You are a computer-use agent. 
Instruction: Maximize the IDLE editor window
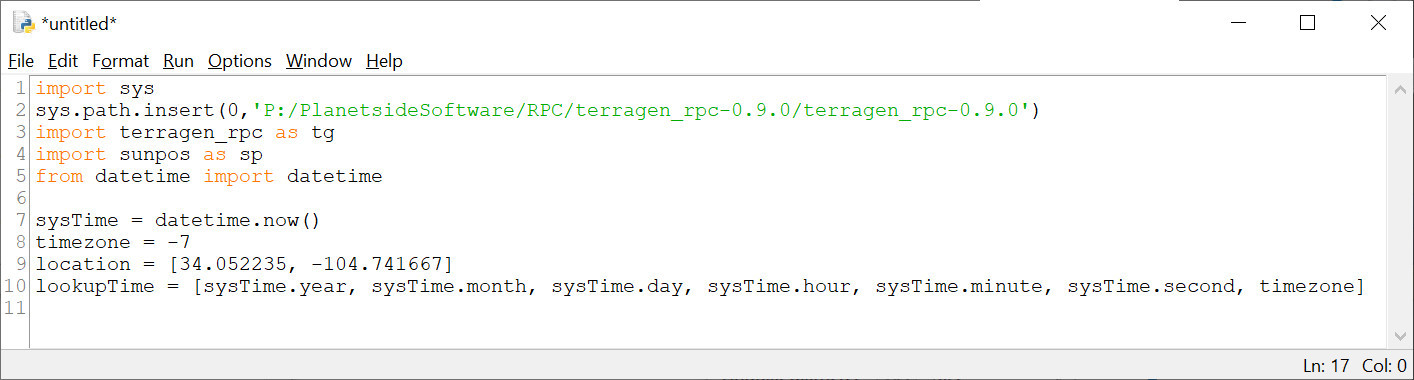click(1307, 23)
